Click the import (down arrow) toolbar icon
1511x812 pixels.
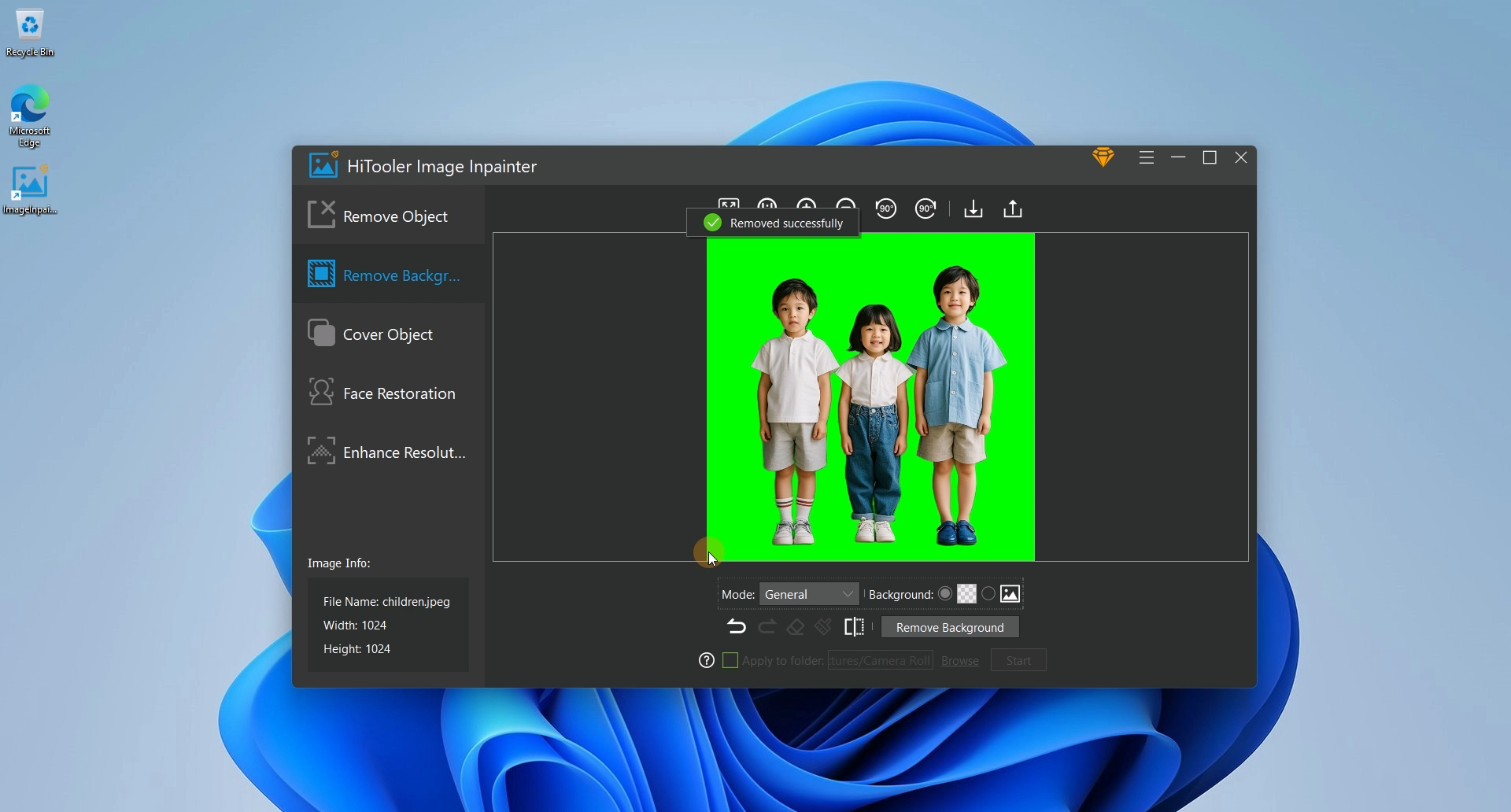tap(973, 209)
